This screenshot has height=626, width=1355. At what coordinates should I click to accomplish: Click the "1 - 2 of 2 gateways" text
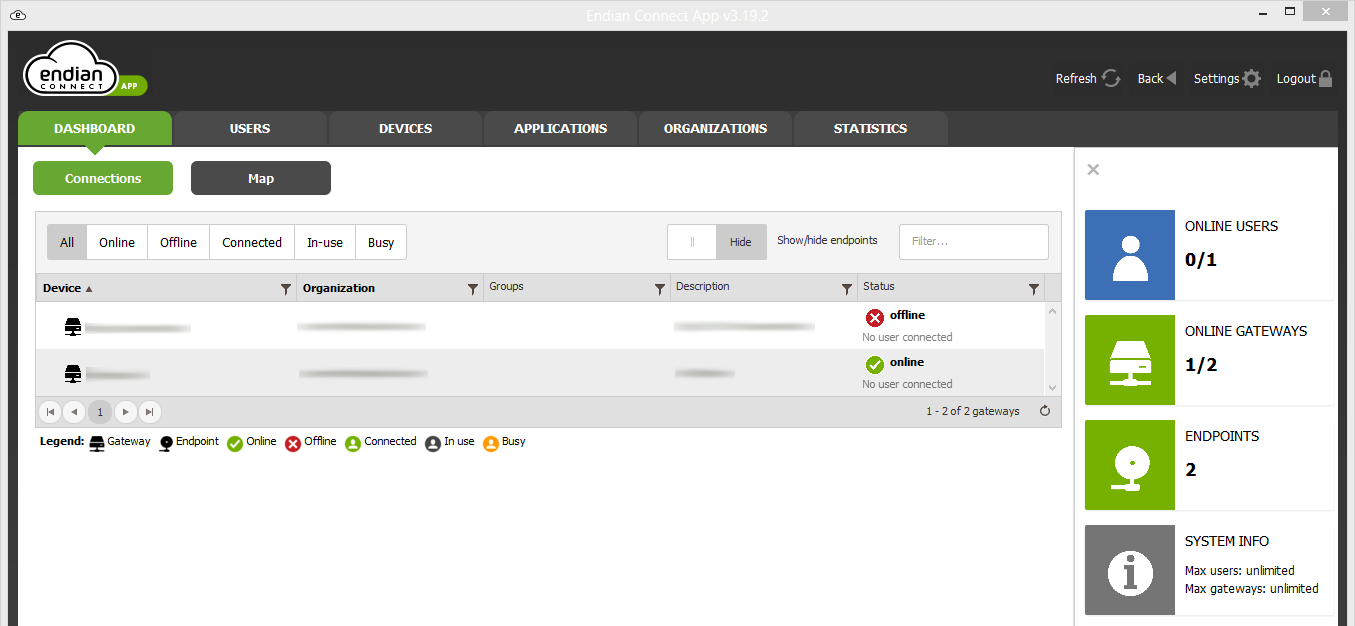973,411
